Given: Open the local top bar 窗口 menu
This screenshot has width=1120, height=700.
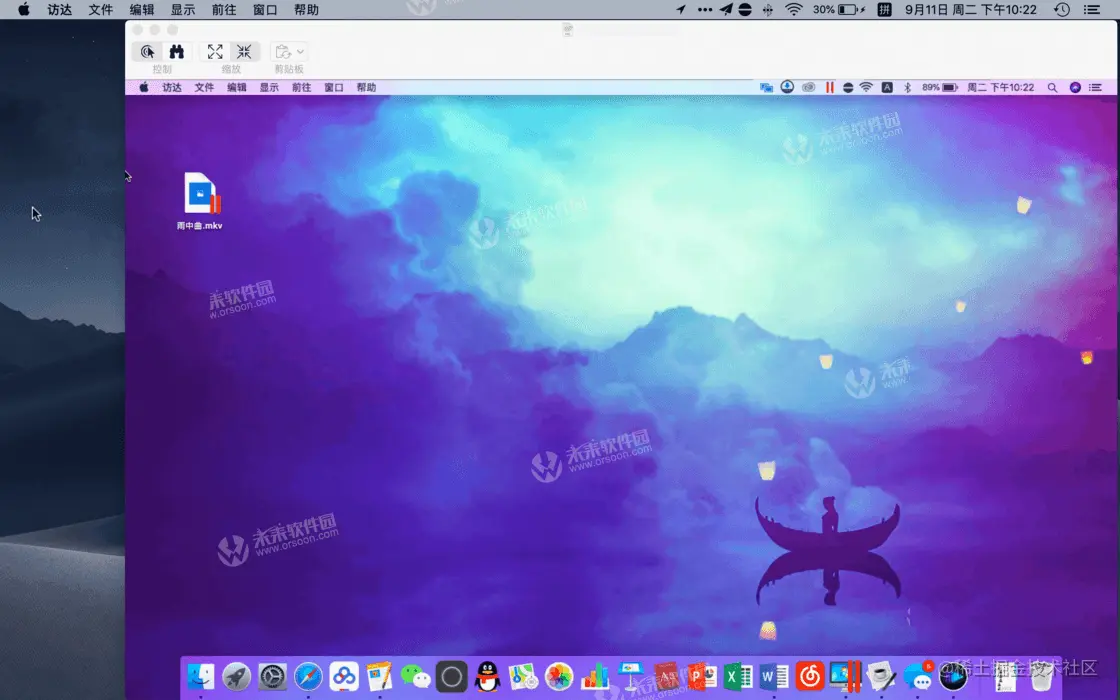Looking at the screenshot, I should (265, 9).
